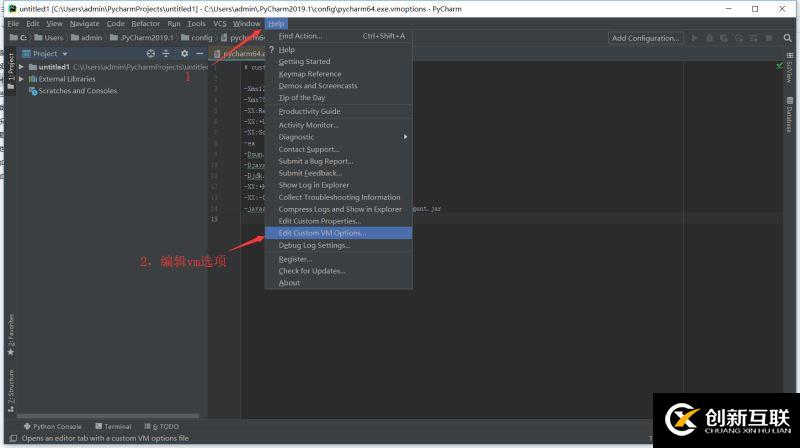Choose Compress Logs and Show in Explorer
This screenshot has height=448, width=800.
click(338, 209)
